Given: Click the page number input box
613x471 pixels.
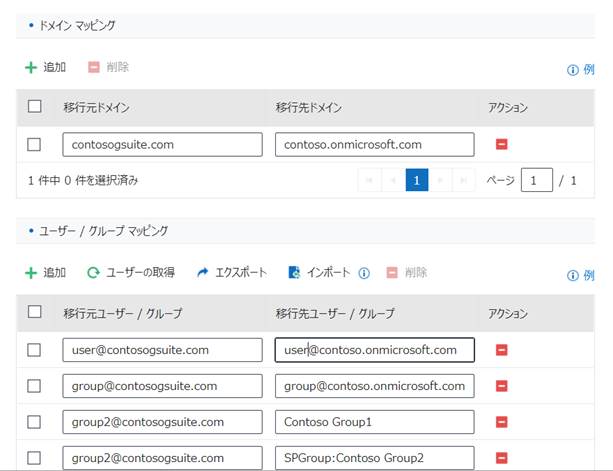Looking at the screenshot, I should click(537, 180).
